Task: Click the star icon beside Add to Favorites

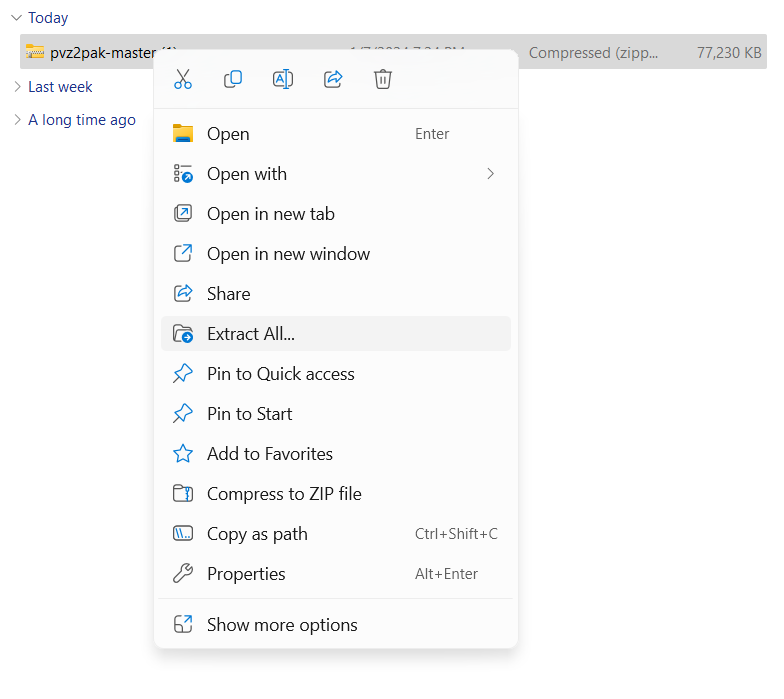Action: point(183,454)
